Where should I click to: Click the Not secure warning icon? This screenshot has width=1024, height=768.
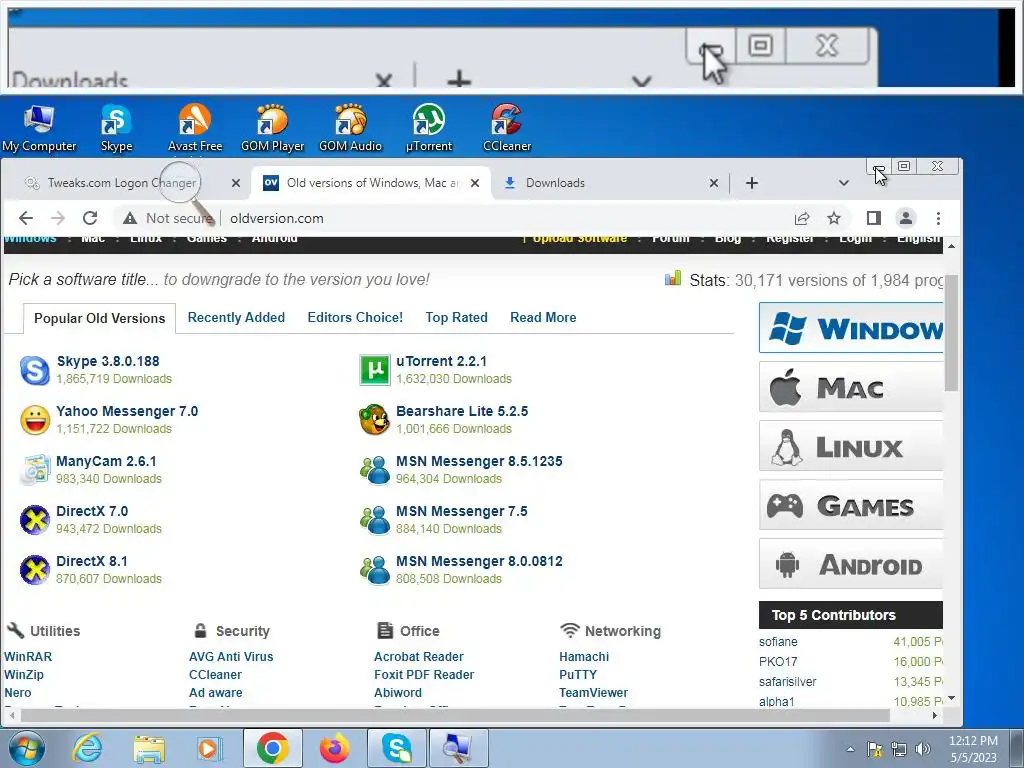point(130,218)
